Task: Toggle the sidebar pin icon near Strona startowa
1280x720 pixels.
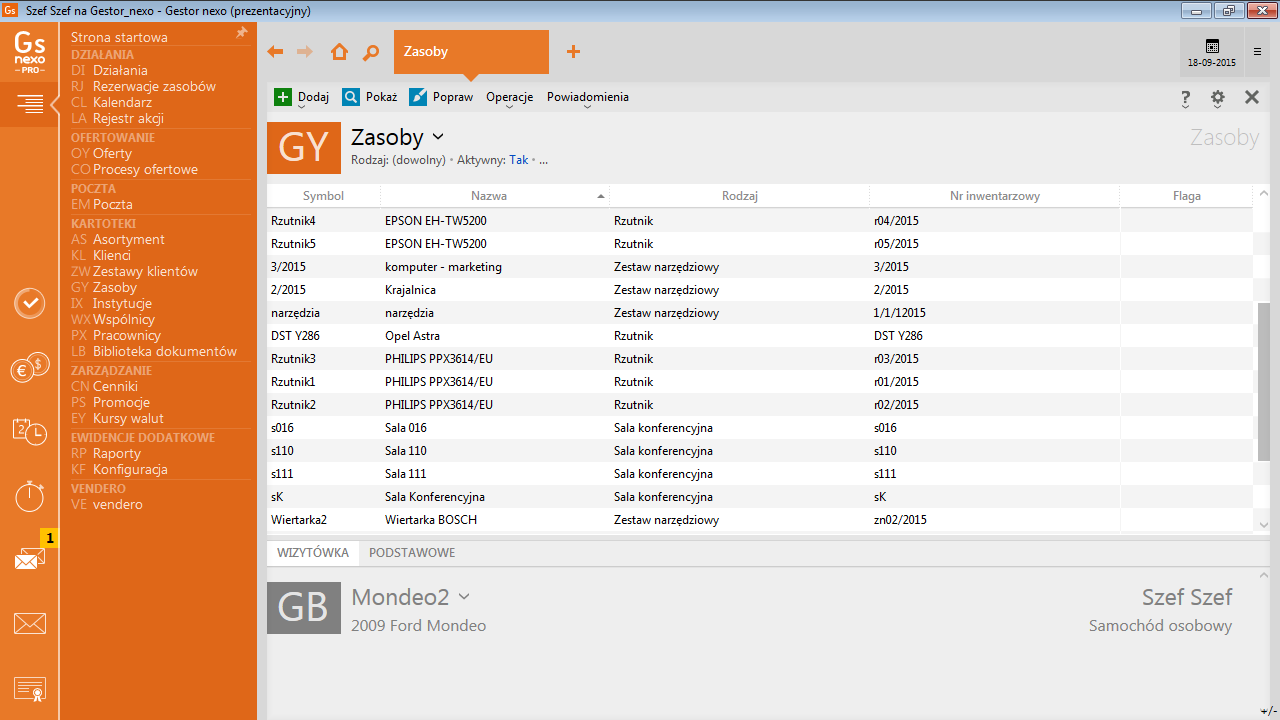Action: coord(241,33)
